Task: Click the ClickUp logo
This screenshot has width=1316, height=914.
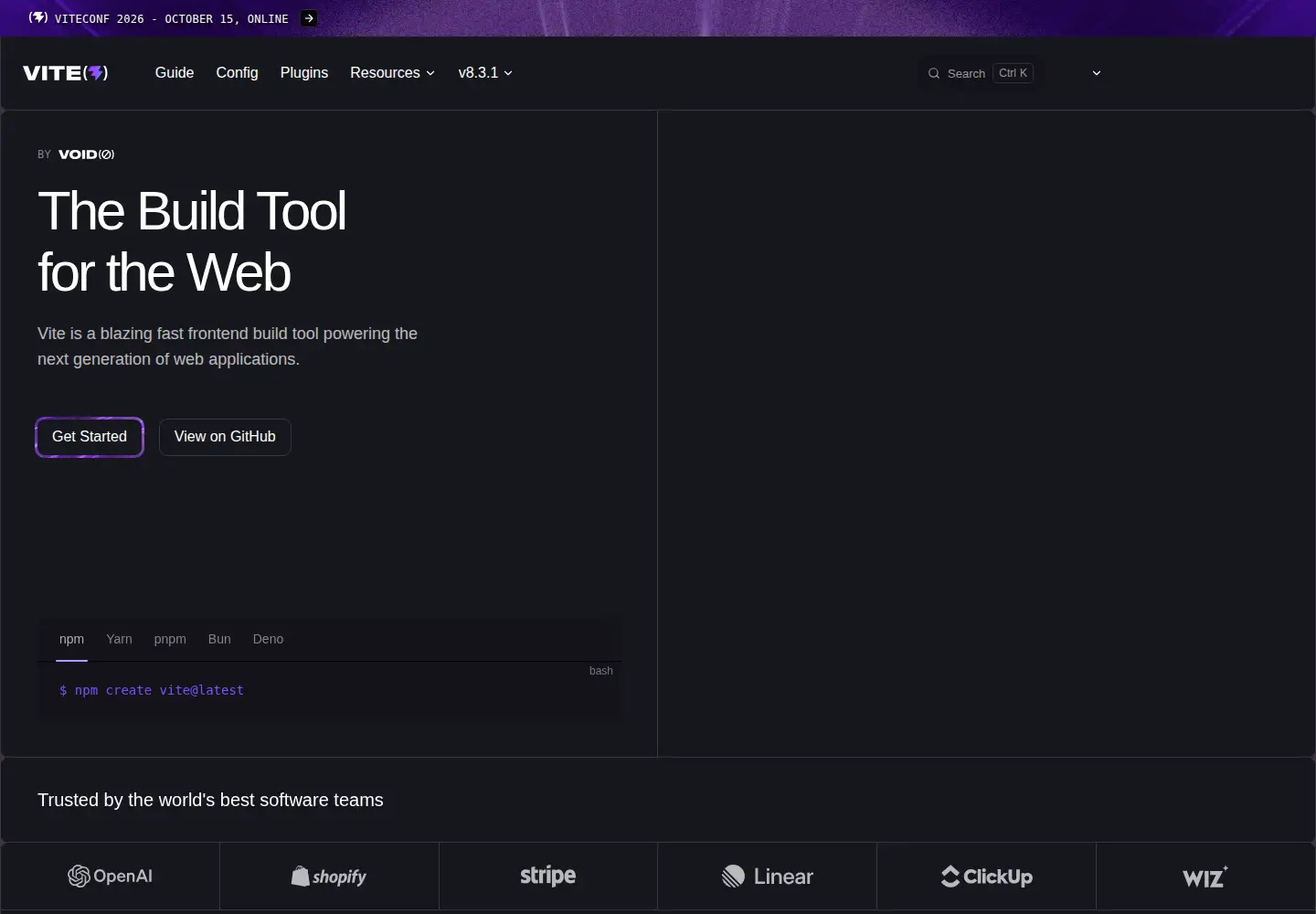Action: coord(987,877)
